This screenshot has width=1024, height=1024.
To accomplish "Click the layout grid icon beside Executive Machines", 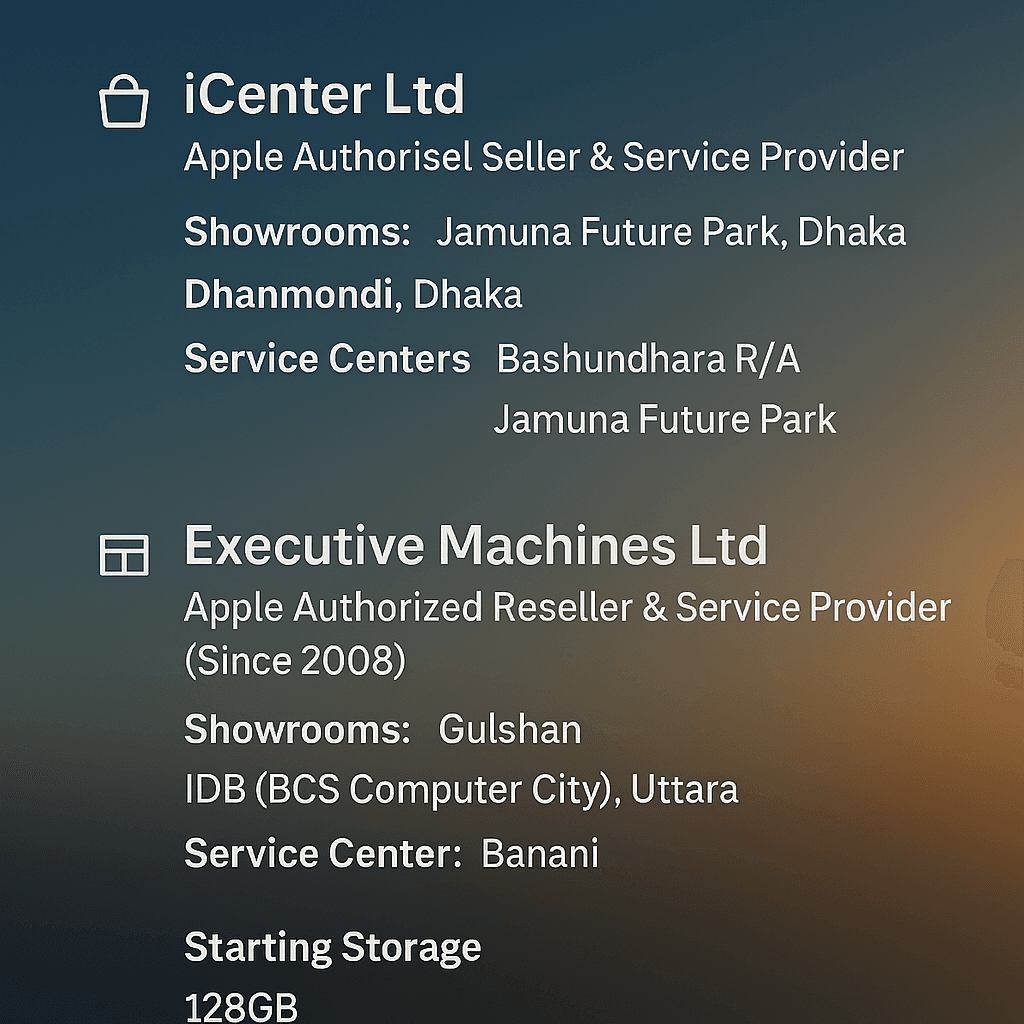I will 124,554.
